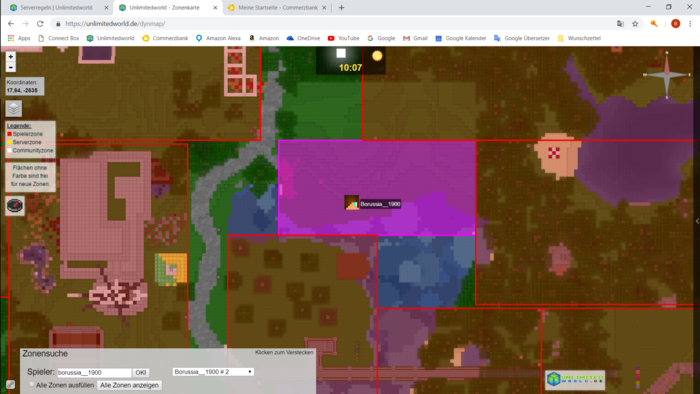Click the browser forward arrow
Viewport: 700px width, 394px height.
25,24
